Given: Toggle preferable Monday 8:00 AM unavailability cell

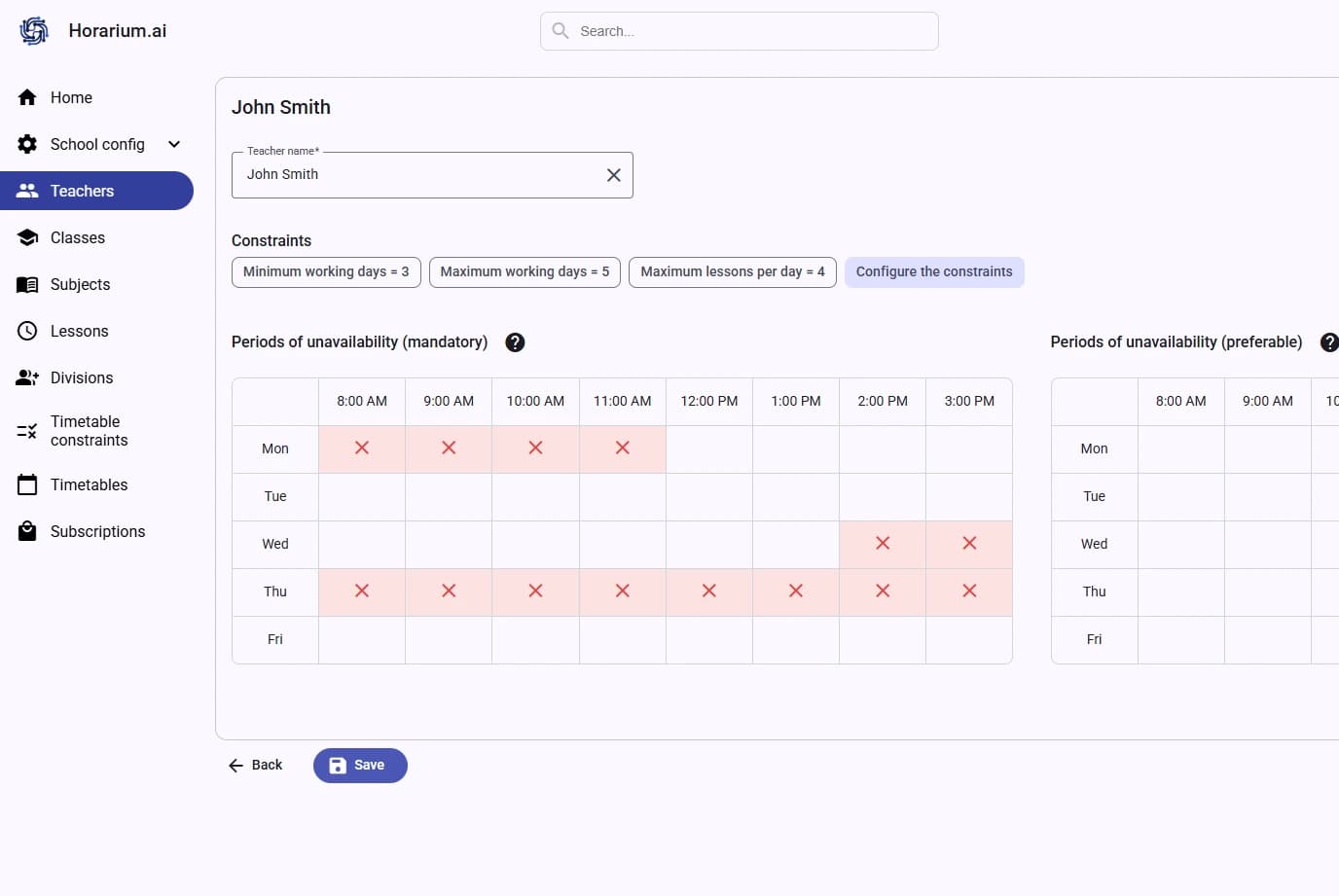Looking at the screenshot, I should pyautogui.click(x=1180, y=448).
